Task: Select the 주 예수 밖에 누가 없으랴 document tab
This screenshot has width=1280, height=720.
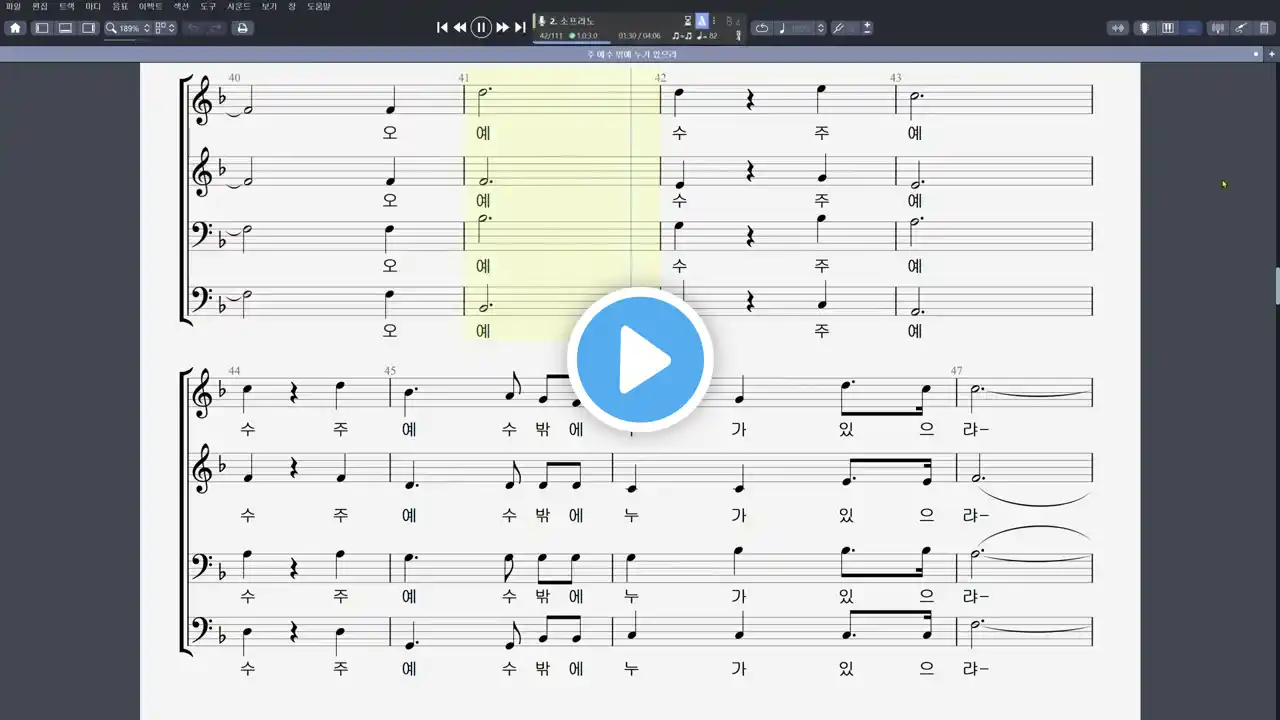Action: pyautogui.click(x=632, y=54)
